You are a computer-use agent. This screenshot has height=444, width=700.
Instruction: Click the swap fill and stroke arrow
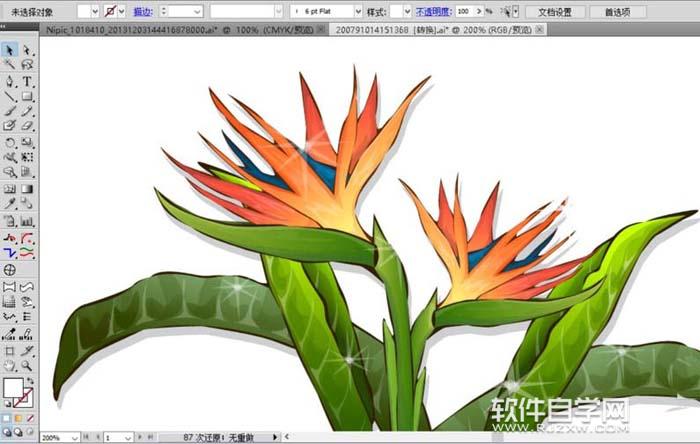click(30, 382)
